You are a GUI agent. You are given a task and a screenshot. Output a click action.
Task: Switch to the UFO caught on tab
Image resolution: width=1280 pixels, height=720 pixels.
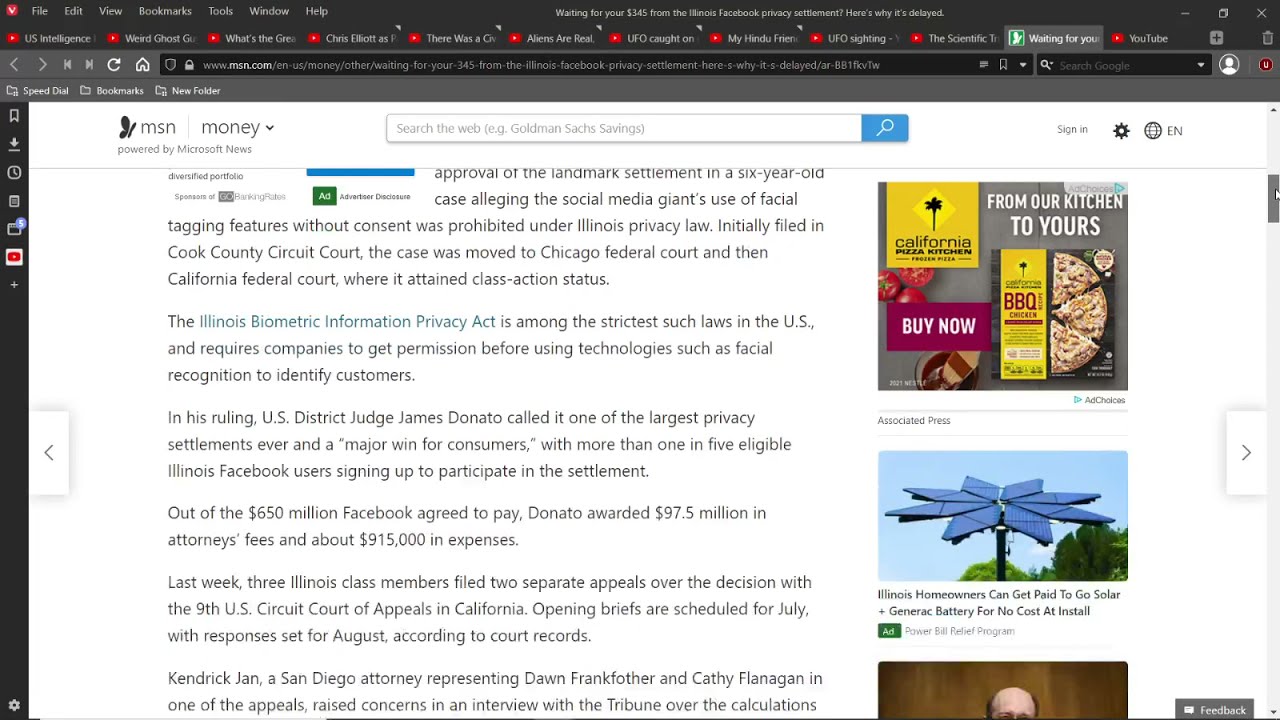tap(653, 38)
